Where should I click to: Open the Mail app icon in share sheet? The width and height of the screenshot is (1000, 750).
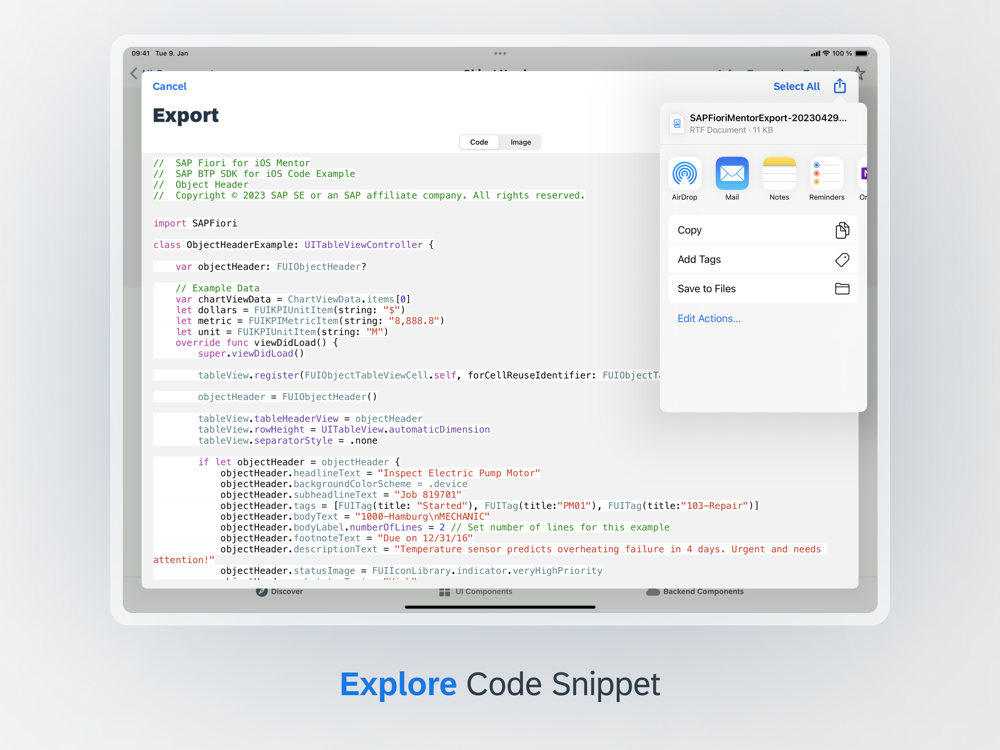click(x=732, y=173)
